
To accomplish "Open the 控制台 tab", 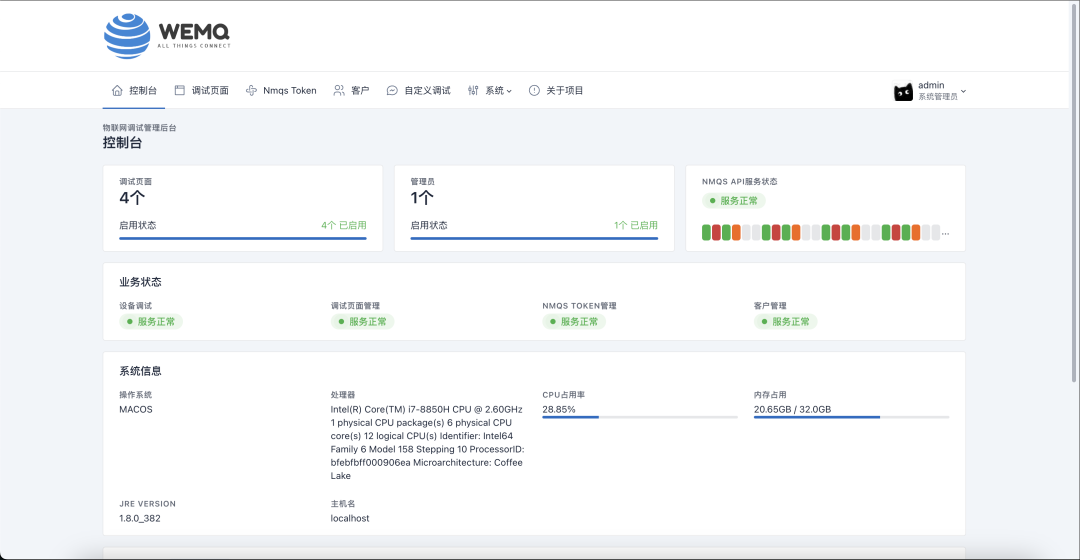I will click(x=134, y=90).
